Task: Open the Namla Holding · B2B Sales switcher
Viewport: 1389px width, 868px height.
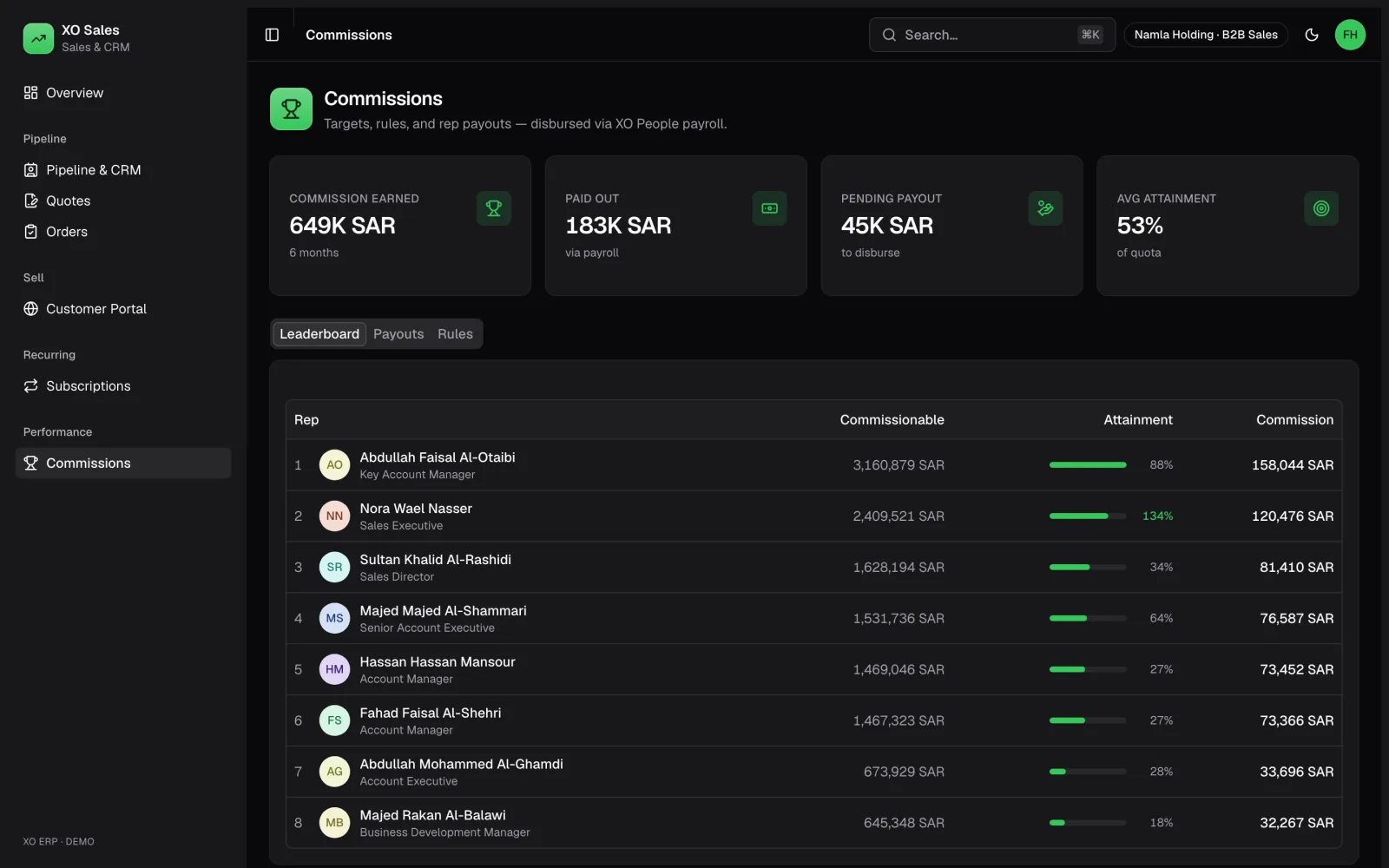Action: [x=1206, y=35]
